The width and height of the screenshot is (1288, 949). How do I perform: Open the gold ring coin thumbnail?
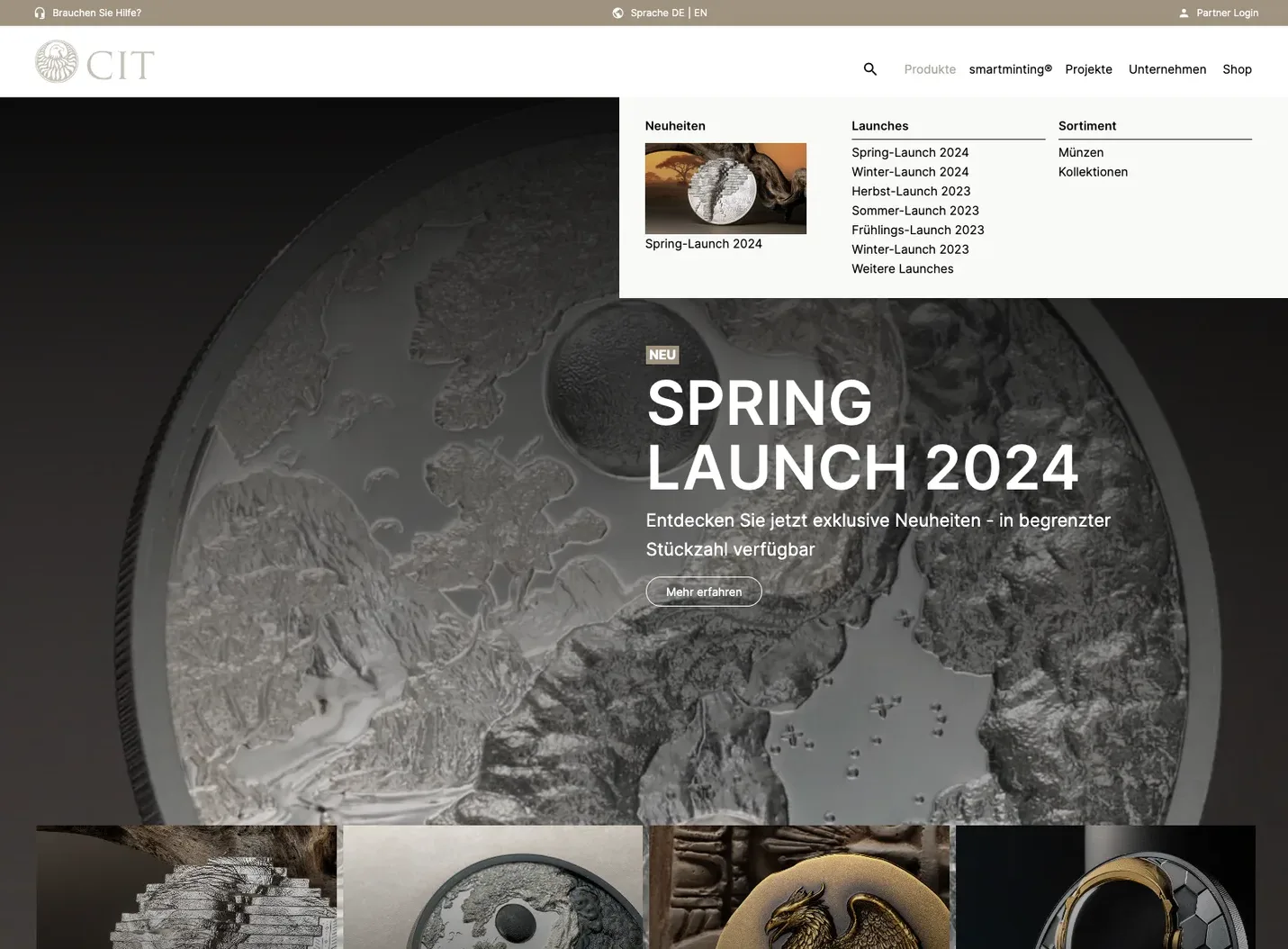point(1105,887)
